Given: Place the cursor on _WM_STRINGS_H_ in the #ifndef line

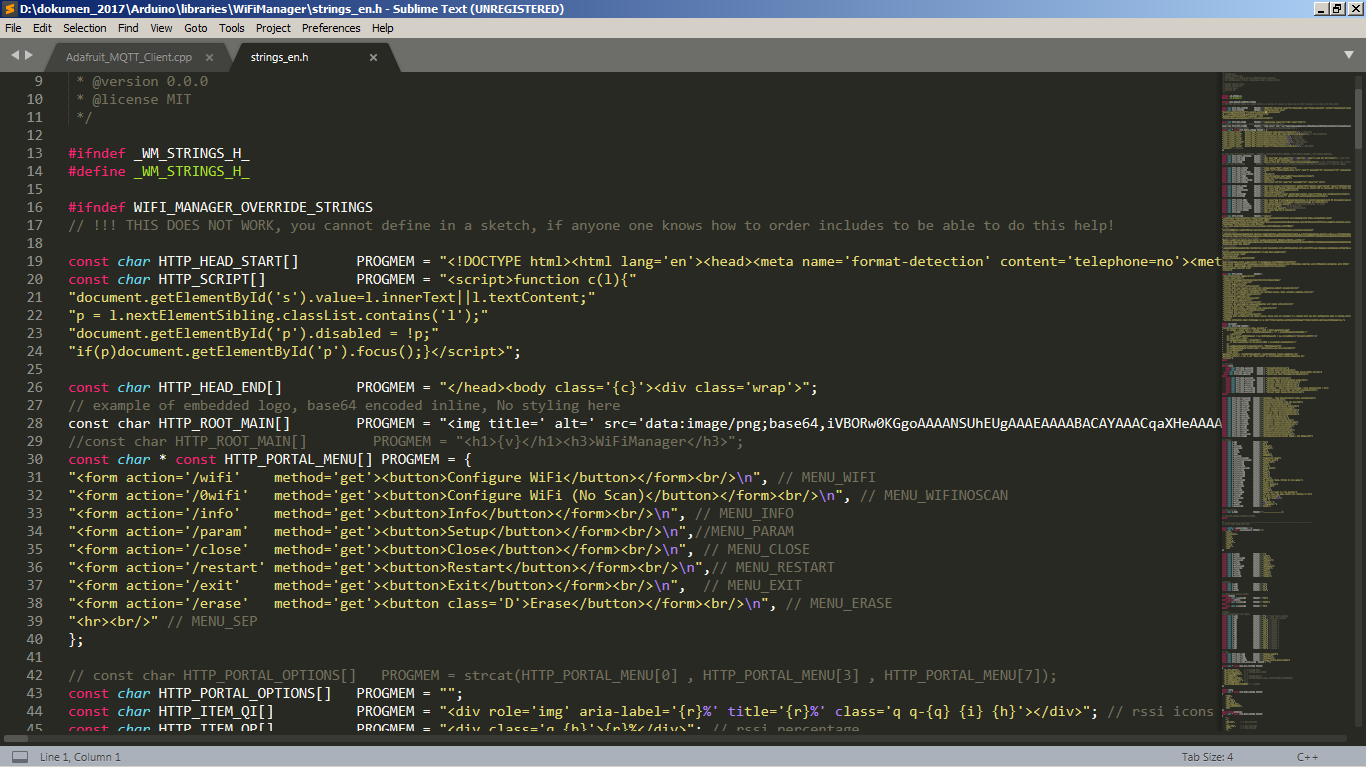Looking at the screenshot, I should point(191,153).
